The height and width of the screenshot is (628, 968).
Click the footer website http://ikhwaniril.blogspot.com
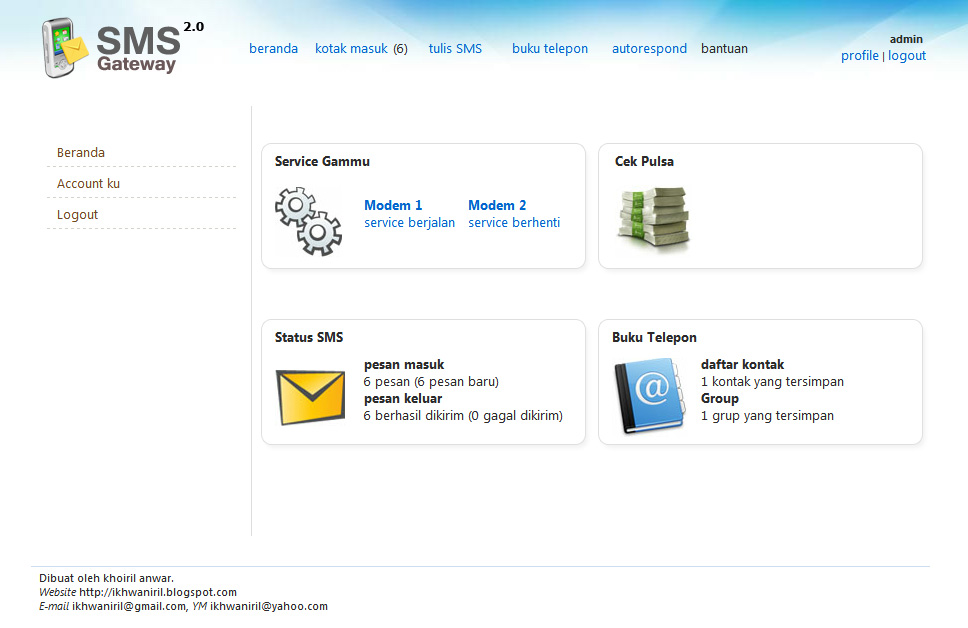tap(158, 592)
